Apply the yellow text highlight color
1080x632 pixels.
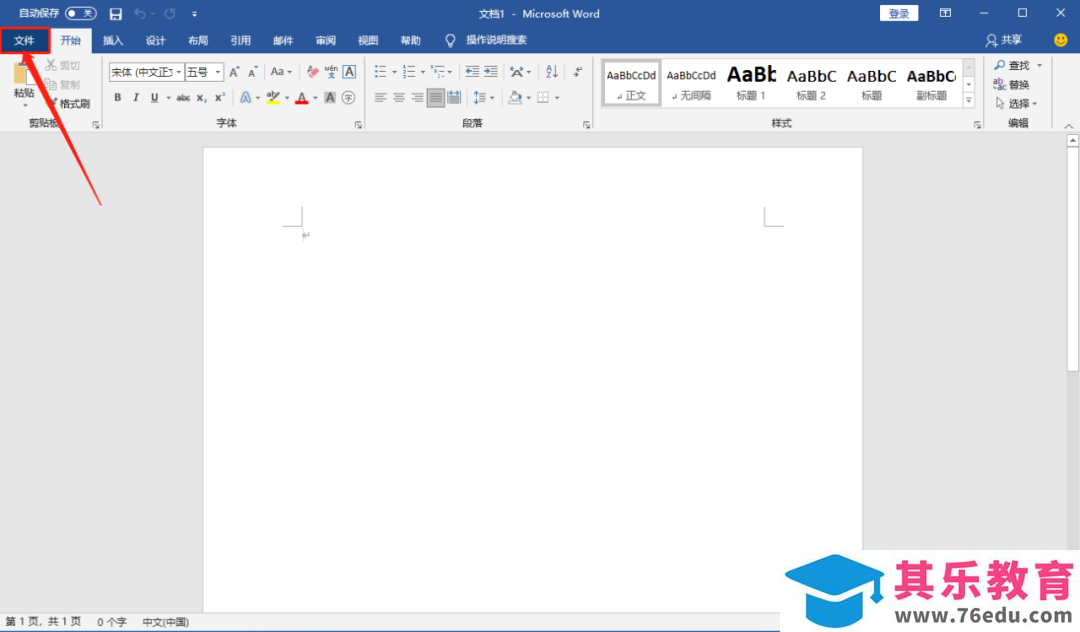pyautogui.click(x=273, y=98)
